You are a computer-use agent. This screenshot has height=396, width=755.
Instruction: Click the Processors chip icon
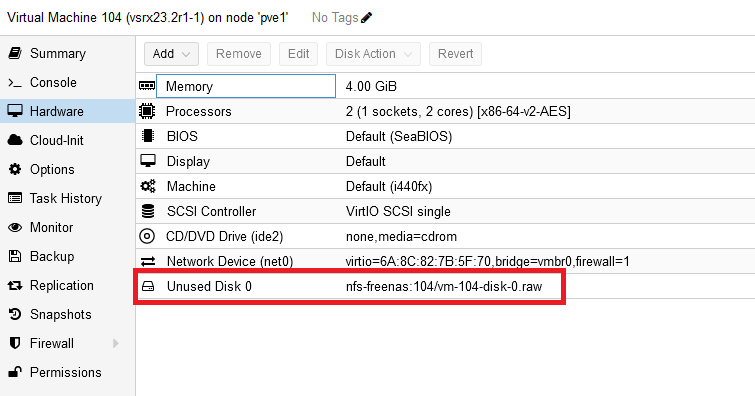(x=147, y=111)
